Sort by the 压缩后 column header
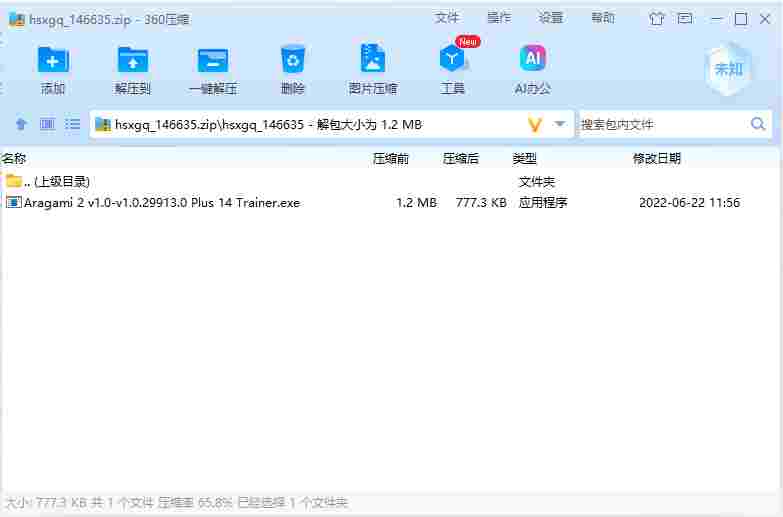This screenshot has width=783, height=517. [x=460, y=159]
